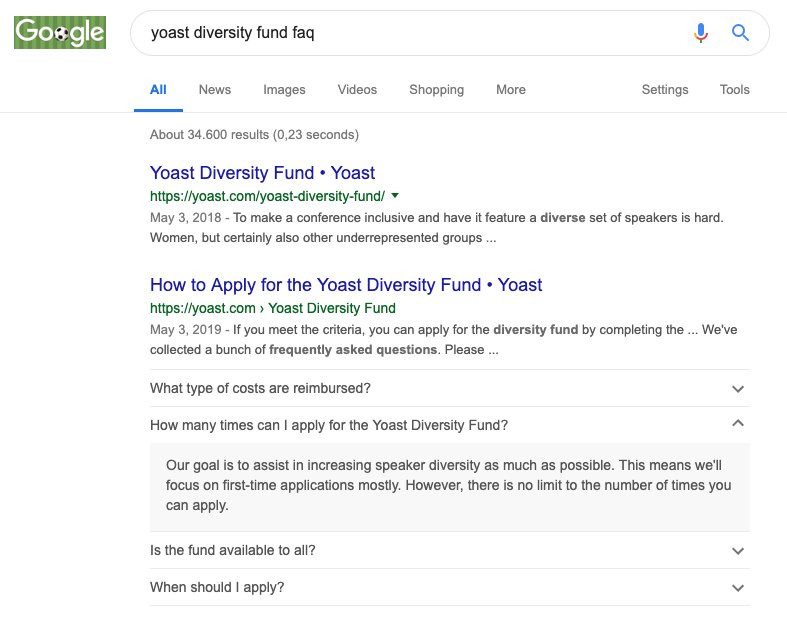Open "How to Apply for the Yoast Diversity Fund"

pyautogui.click(x=346, y=285)
